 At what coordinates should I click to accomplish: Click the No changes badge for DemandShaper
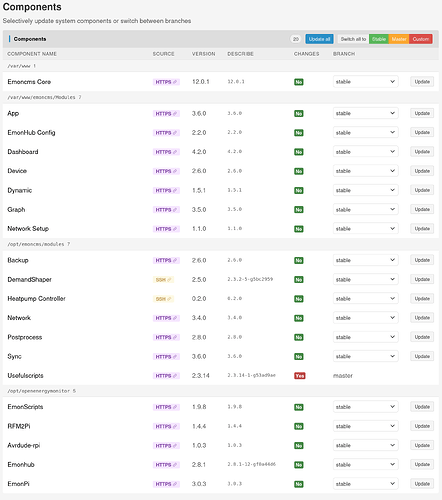(299, 280)
